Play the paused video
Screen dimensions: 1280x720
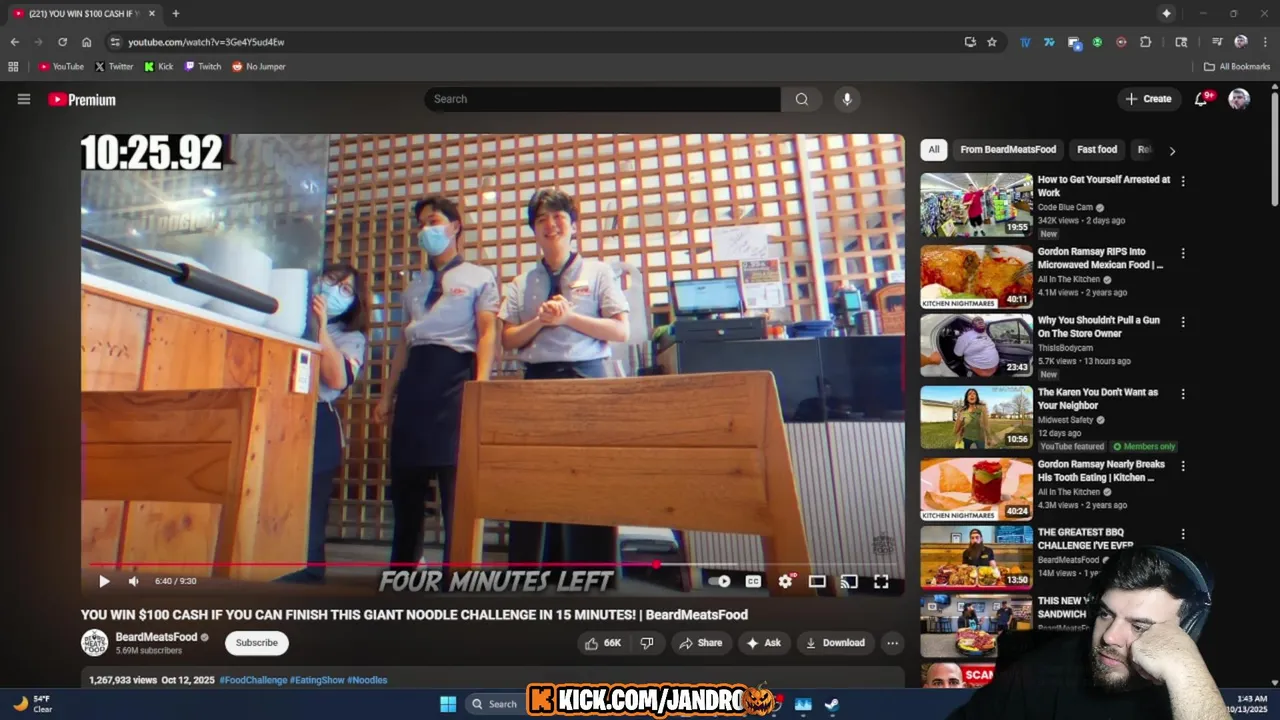[104, 581]
